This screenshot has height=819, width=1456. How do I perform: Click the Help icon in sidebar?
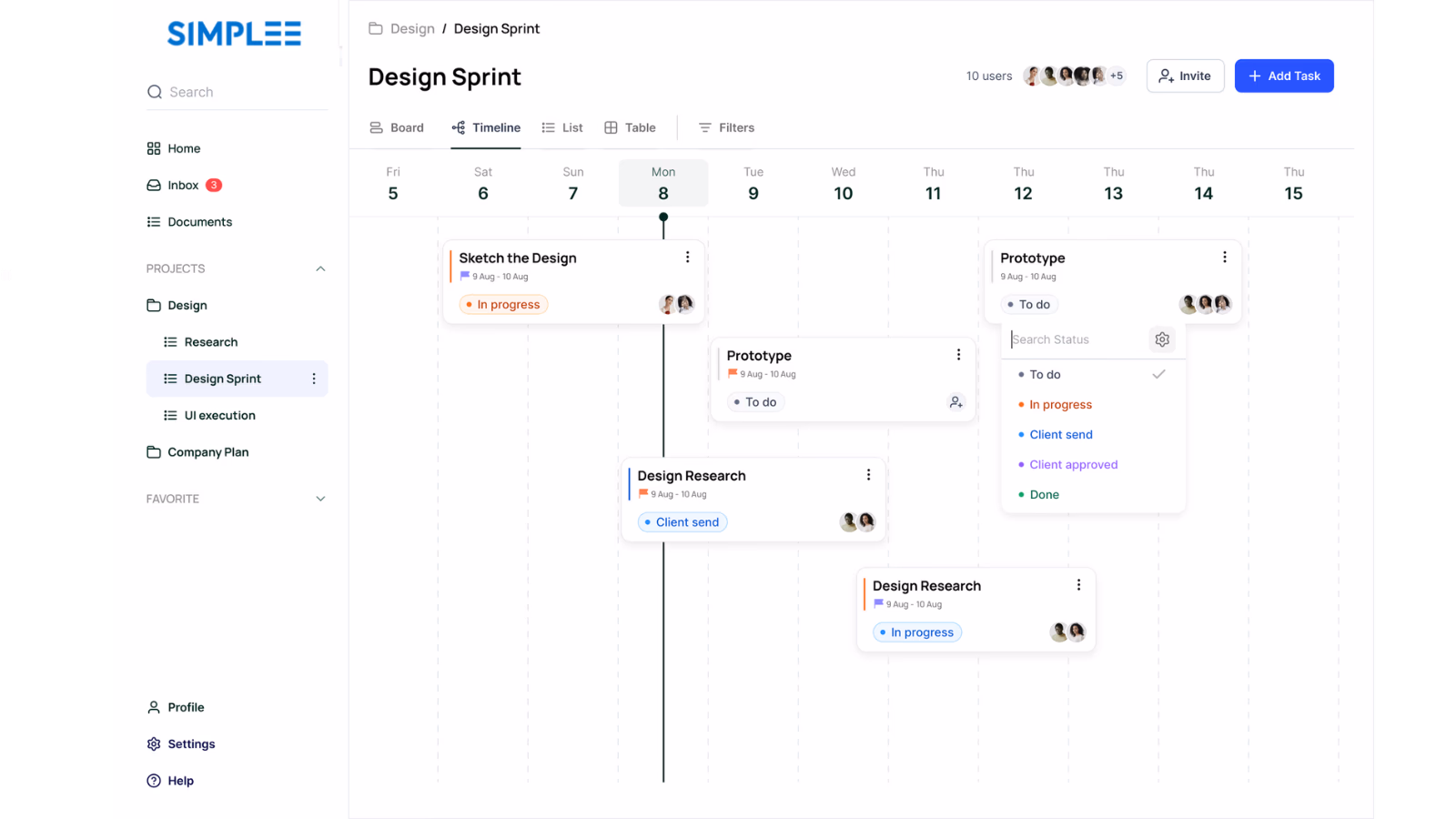(154, 781)
